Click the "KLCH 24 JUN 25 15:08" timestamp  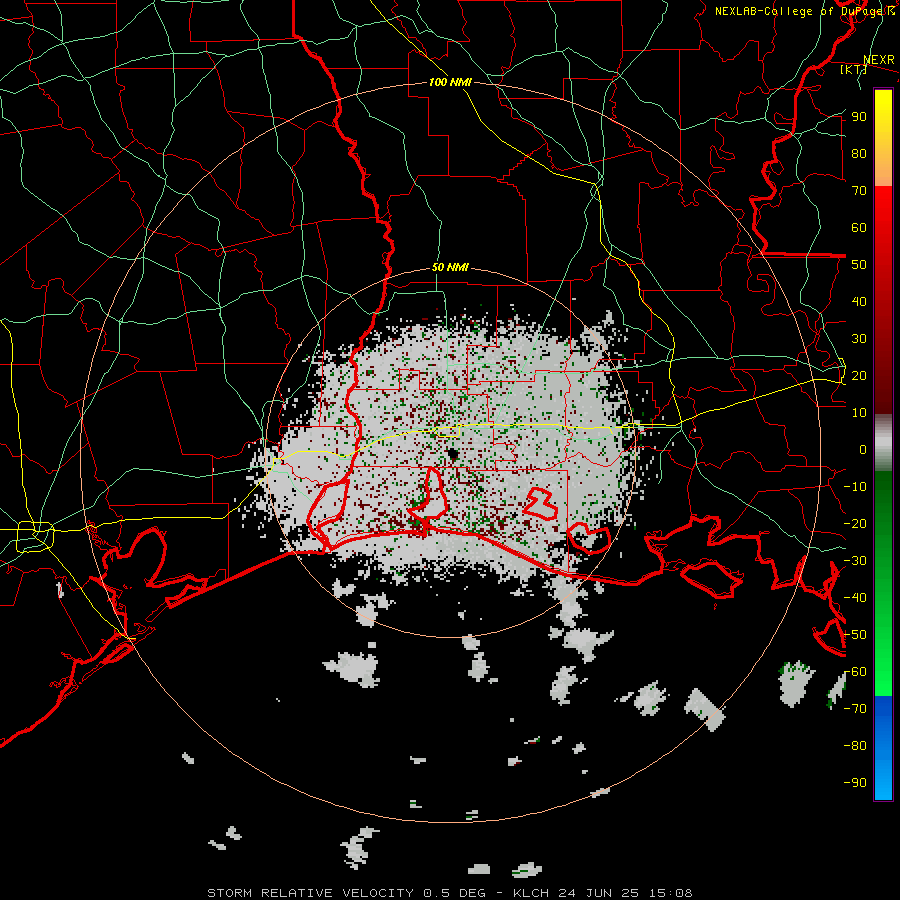coord(602,893)
